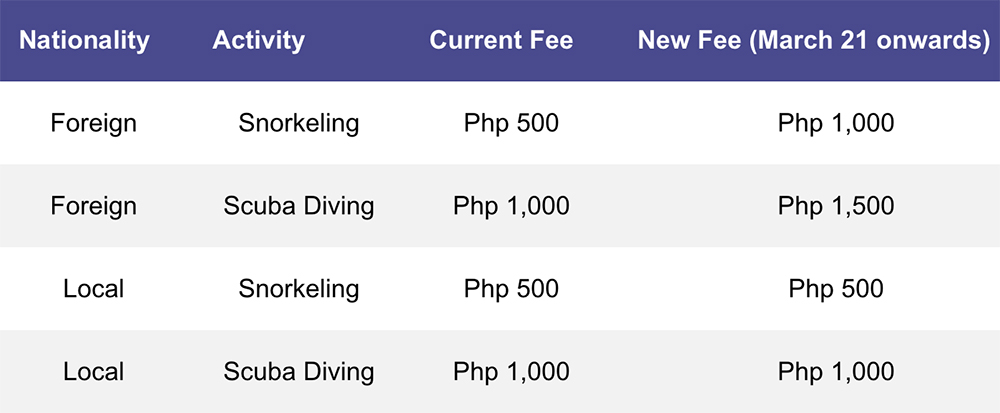Click new fee Php 1,000 for Foreign Snorkeling
Image resolution: width=1000 pixels, height=413 pixels.
click(835, 123)
